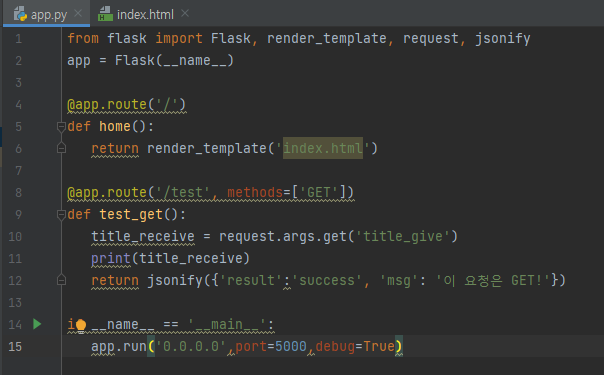The height and width of the screenshot is (375, 604).
Task: Click the test_get function name
Action: pyautogui.click(x=131, y=214)
